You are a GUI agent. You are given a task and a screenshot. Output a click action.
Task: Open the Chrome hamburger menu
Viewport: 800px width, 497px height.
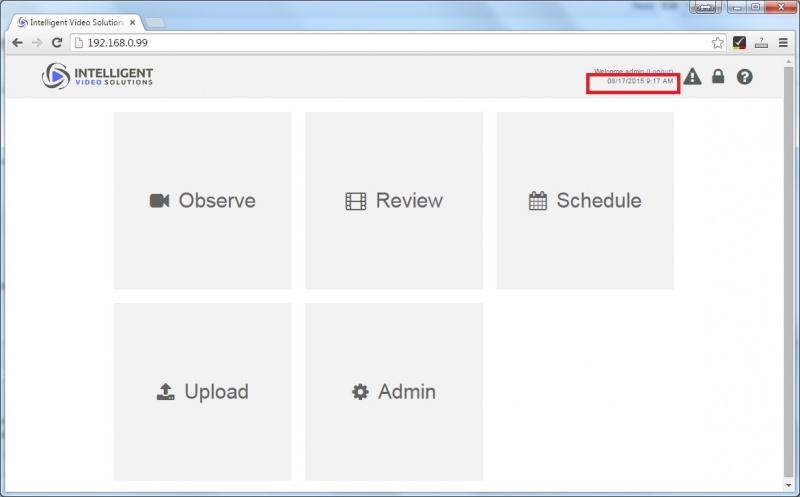click(x=783, y=43)
